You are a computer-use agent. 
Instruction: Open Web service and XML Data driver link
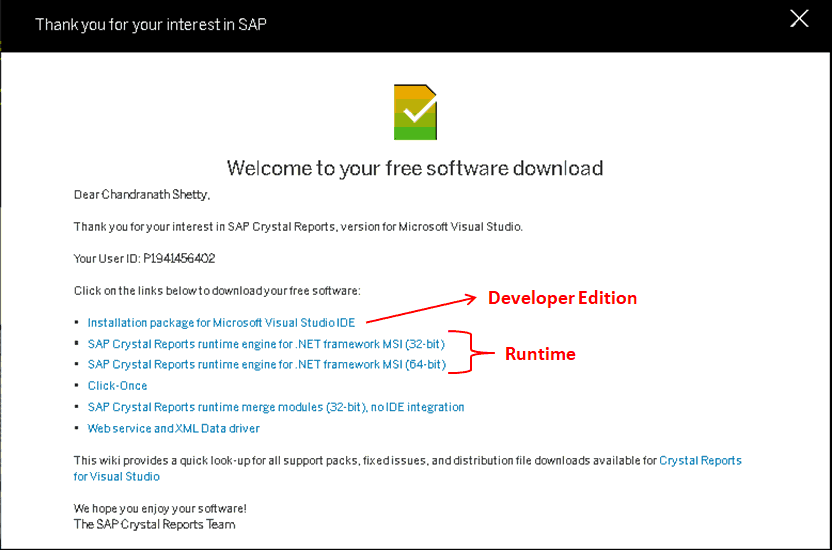pyautogui.click(x=174, y=428)
